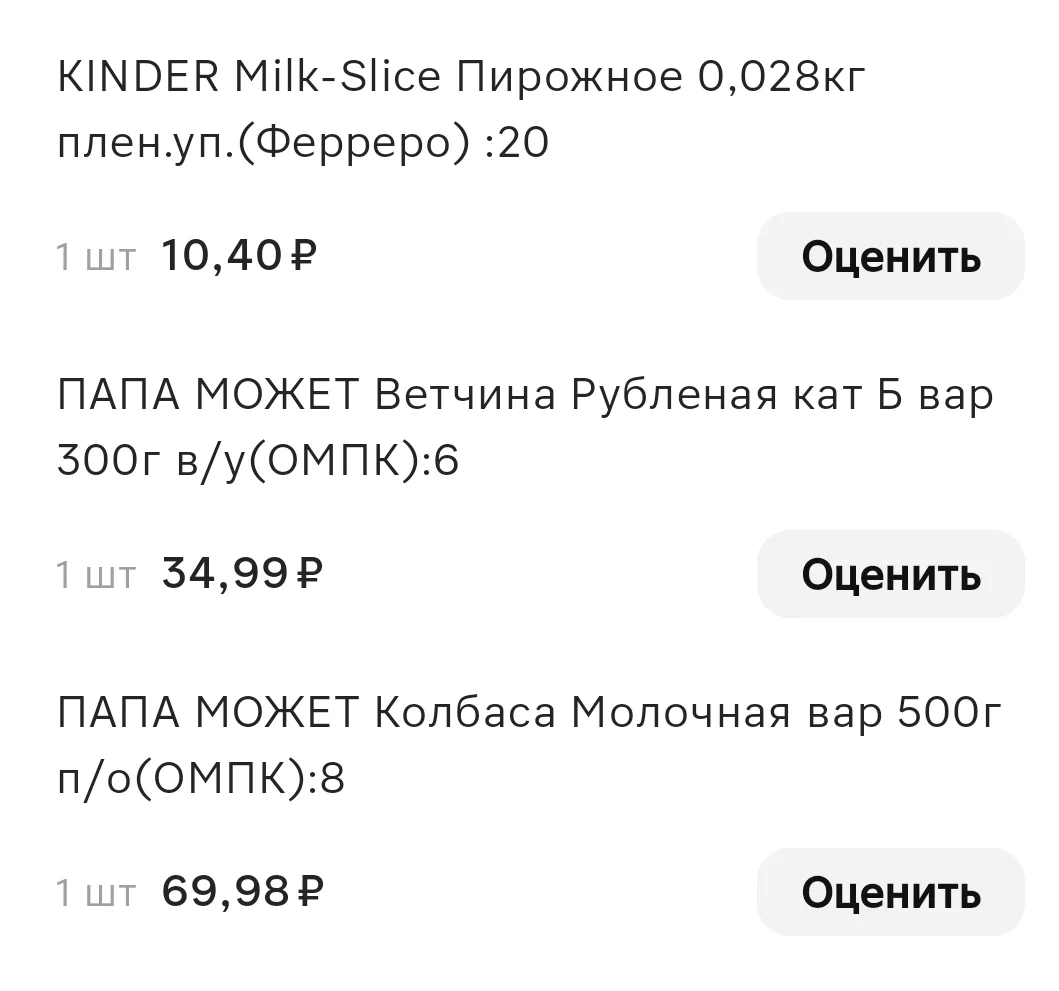Click the ruble sign after 34,99
Image resolution: width=1059 pixels, height=991 pixels.
pos(310,574)
